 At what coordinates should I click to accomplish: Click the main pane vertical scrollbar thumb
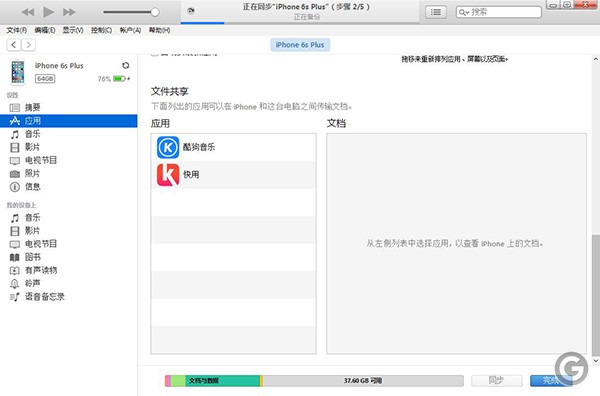click(595, 295)
